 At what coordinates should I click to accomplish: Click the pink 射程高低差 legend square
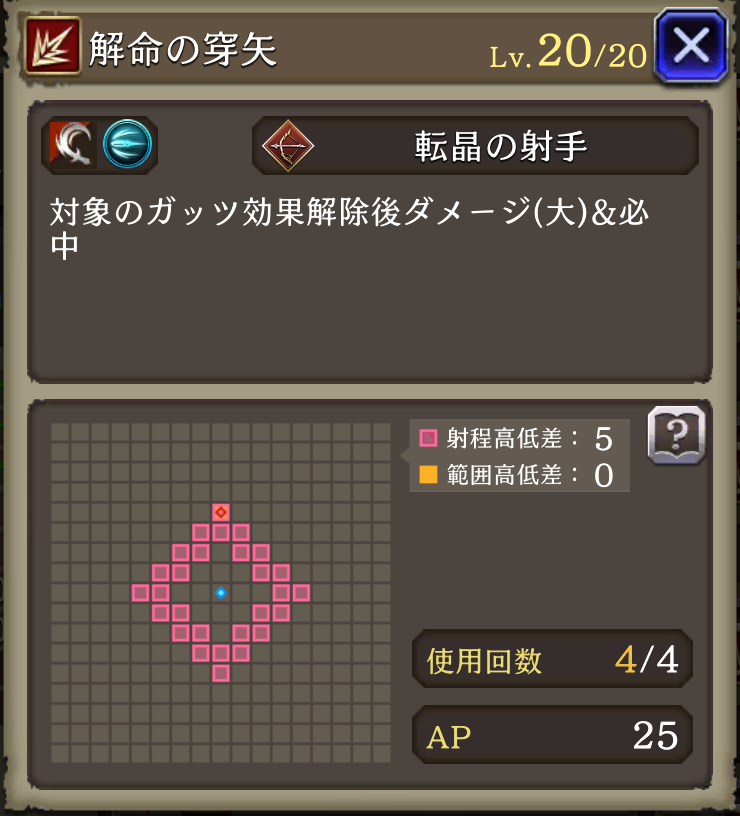click(x=428, y=438)
